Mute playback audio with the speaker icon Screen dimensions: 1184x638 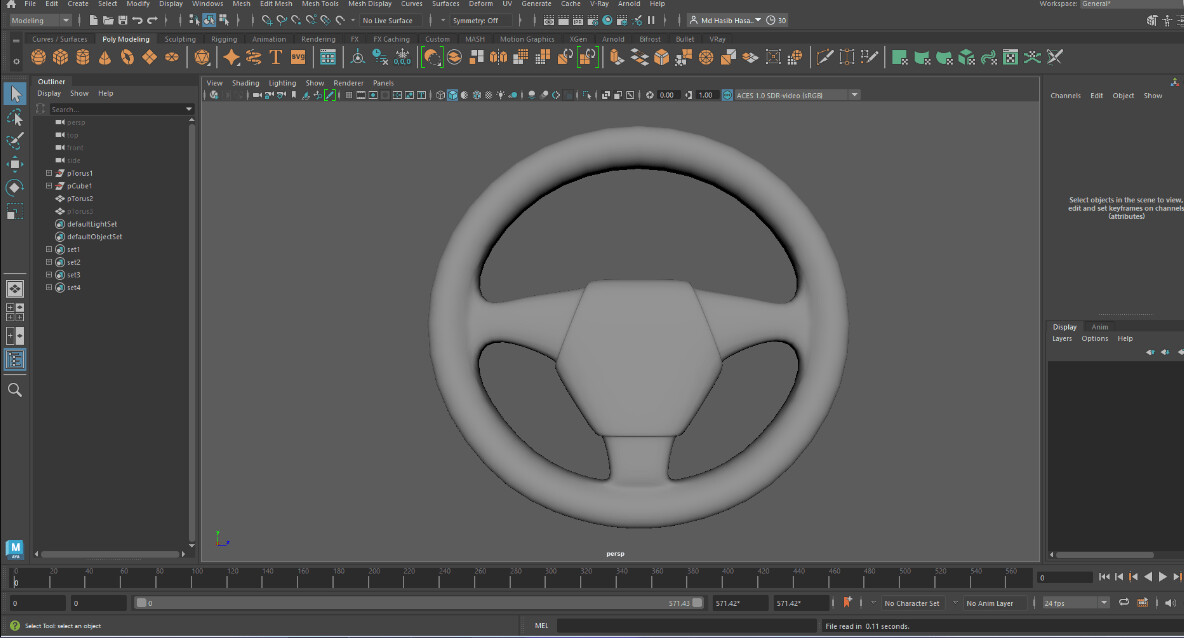tap(1171, 603)
